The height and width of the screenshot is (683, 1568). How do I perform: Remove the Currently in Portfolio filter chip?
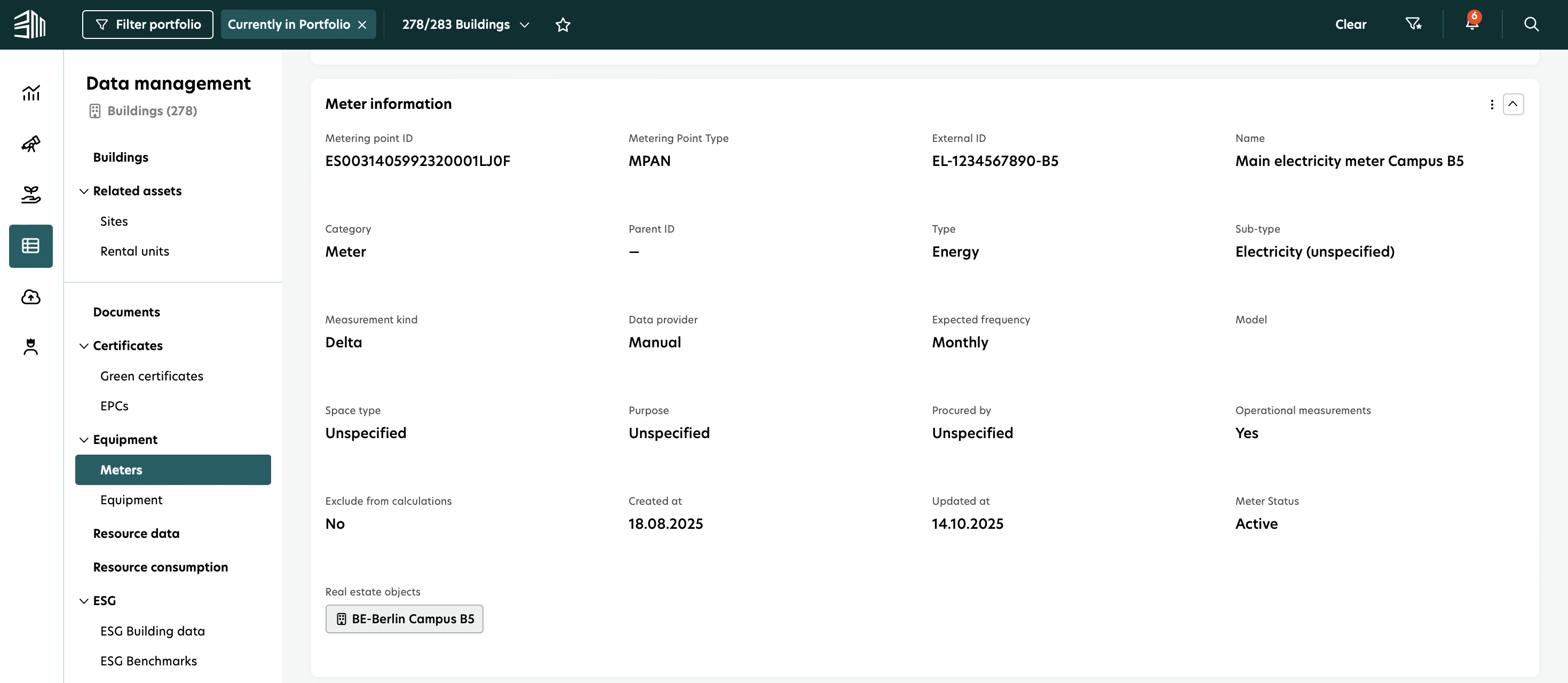(x=363, y=25)
